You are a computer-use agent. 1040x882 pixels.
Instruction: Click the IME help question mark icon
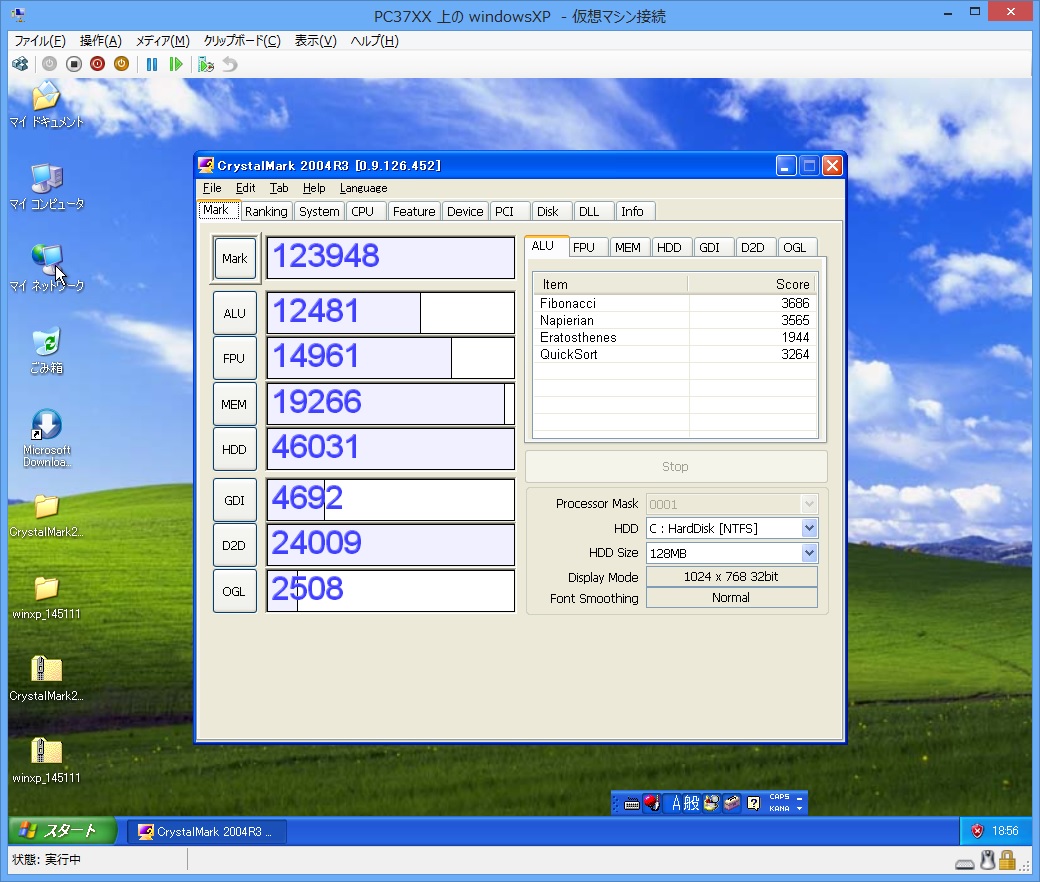pos(753,803)
